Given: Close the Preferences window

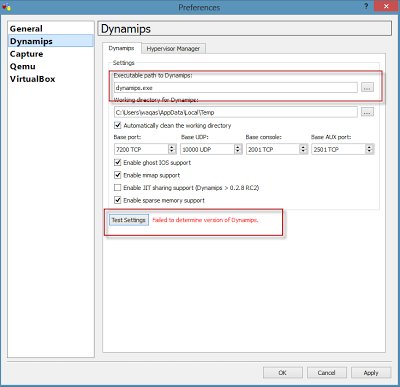Looking at the screenshot, I should (x=386, y=6).
